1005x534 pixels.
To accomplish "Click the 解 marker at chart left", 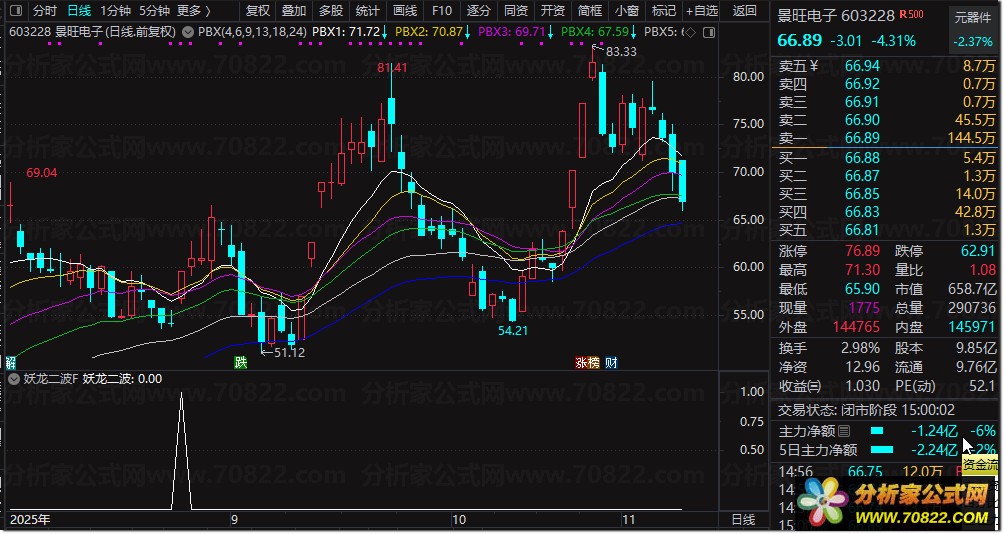I will pos(11,363).
